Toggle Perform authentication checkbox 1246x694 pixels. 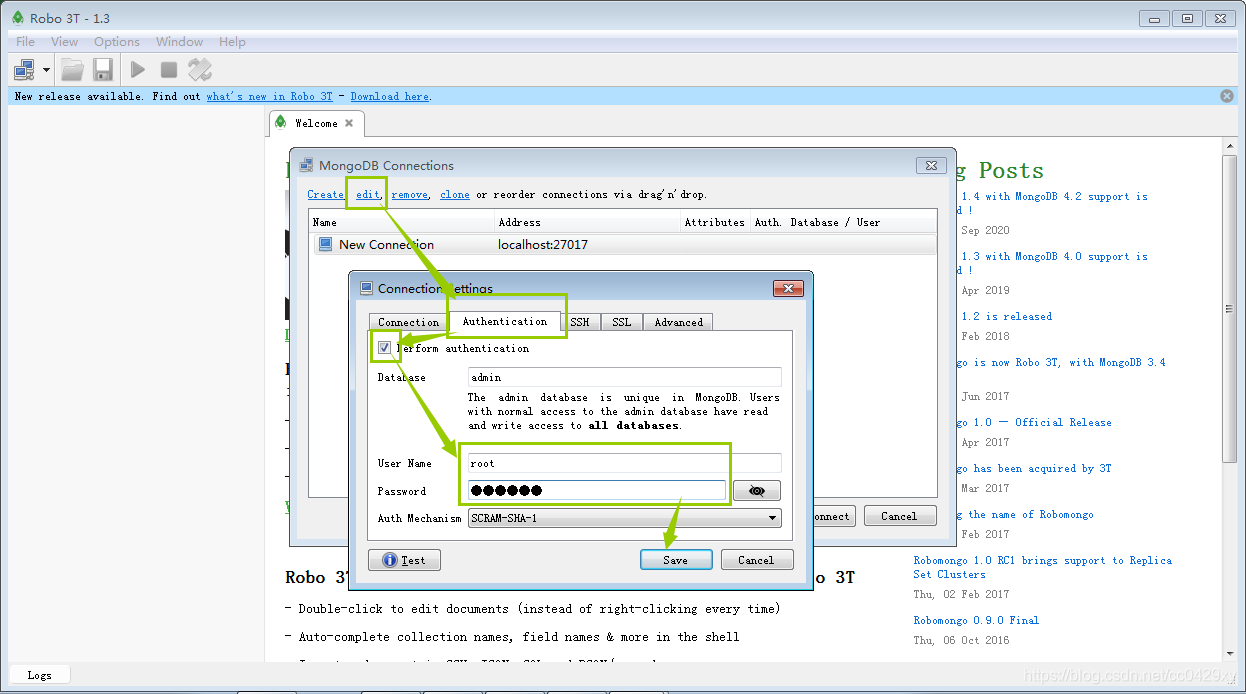click(x=385, y=348)
